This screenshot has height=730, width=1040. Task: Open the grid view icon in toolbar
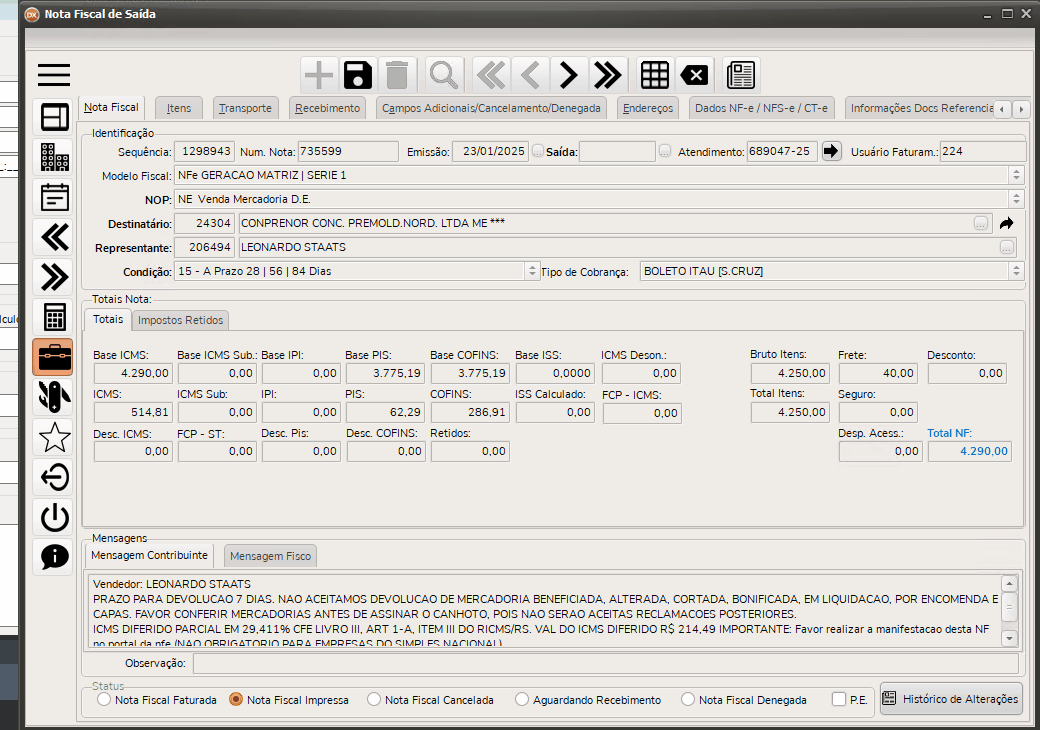655,75
